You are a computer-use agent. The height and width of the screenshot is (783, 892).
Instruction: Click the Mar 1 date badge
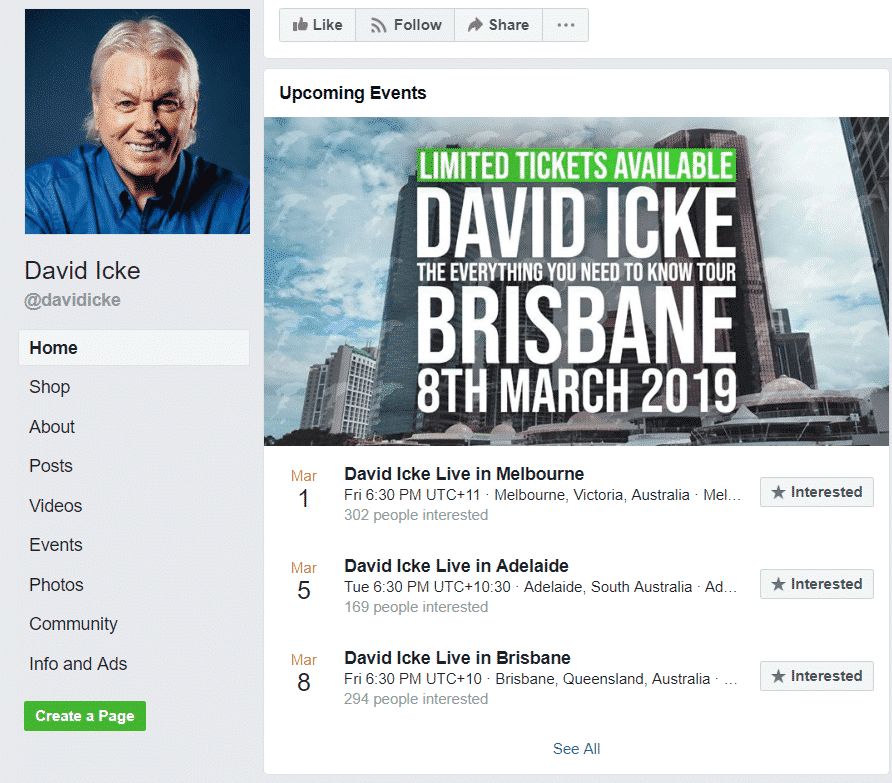(304, 489)
